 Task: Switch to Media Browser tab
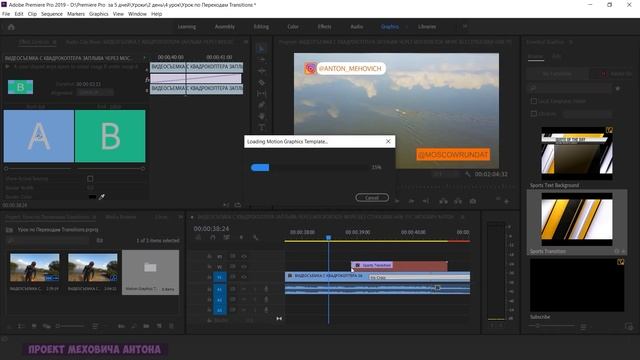(x=121, y=217)
